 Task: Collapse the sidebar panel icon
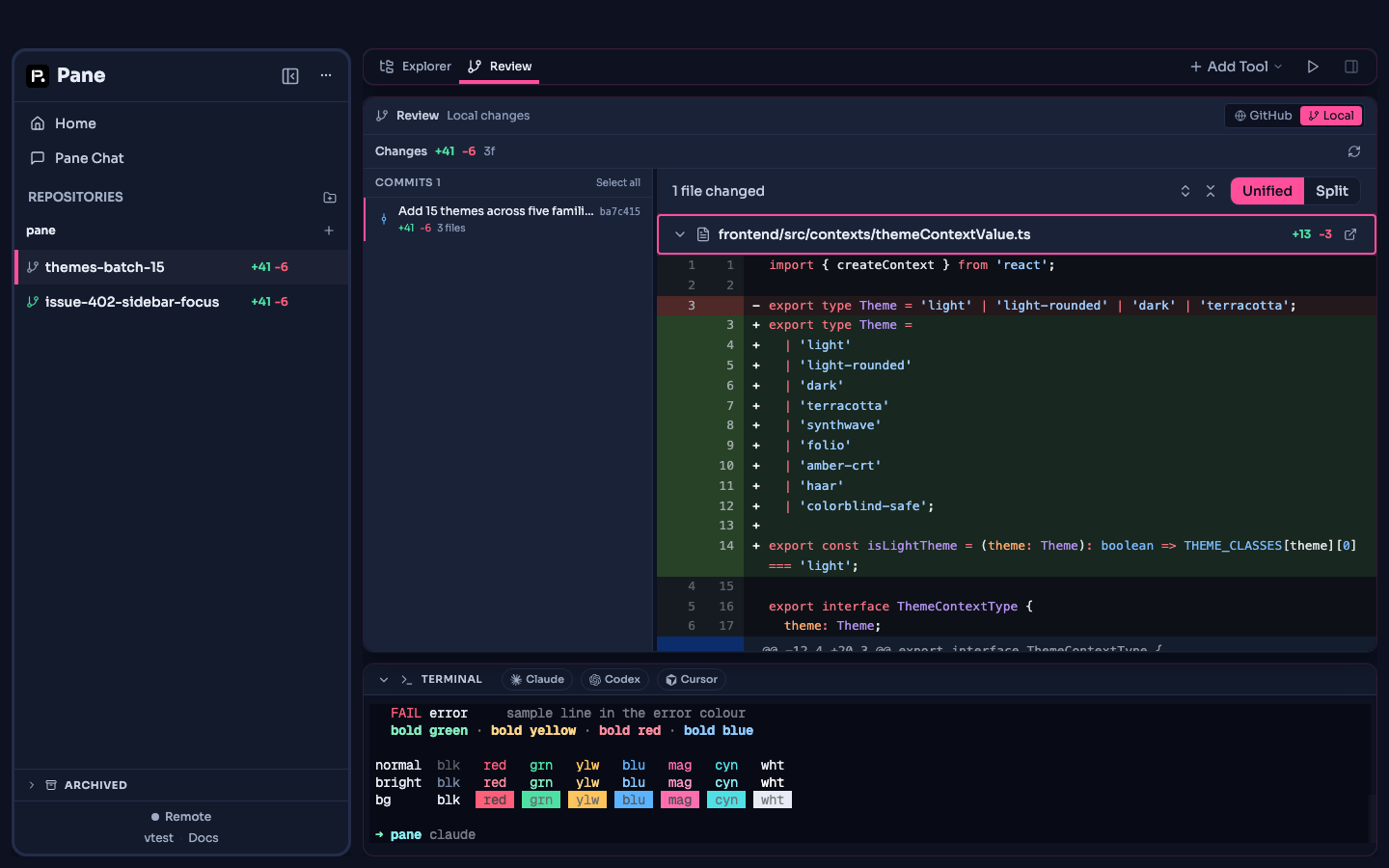290,76
